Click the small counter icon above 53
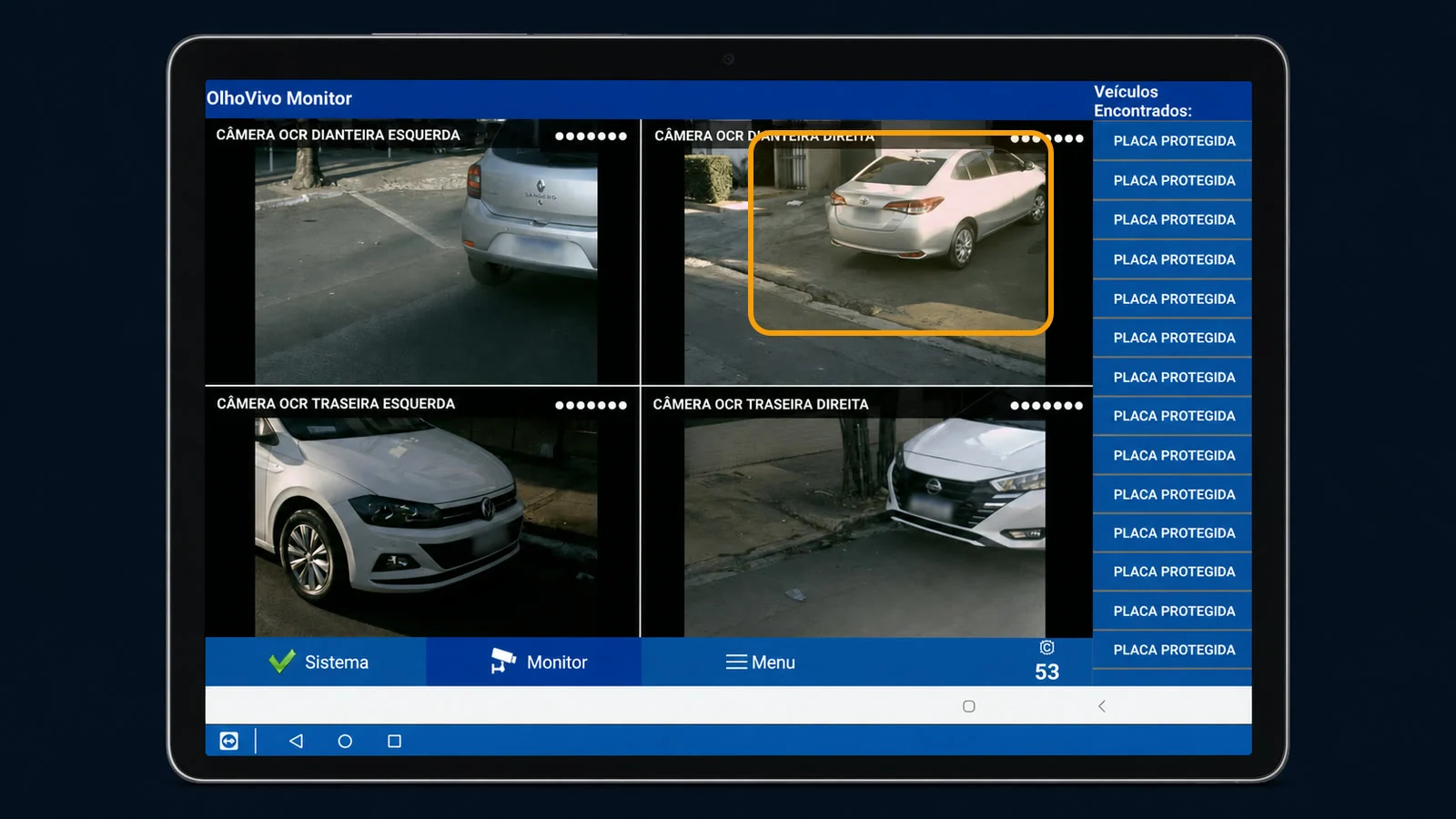The height and width of the screenshot is (819, 1456). click(1046, 648)
